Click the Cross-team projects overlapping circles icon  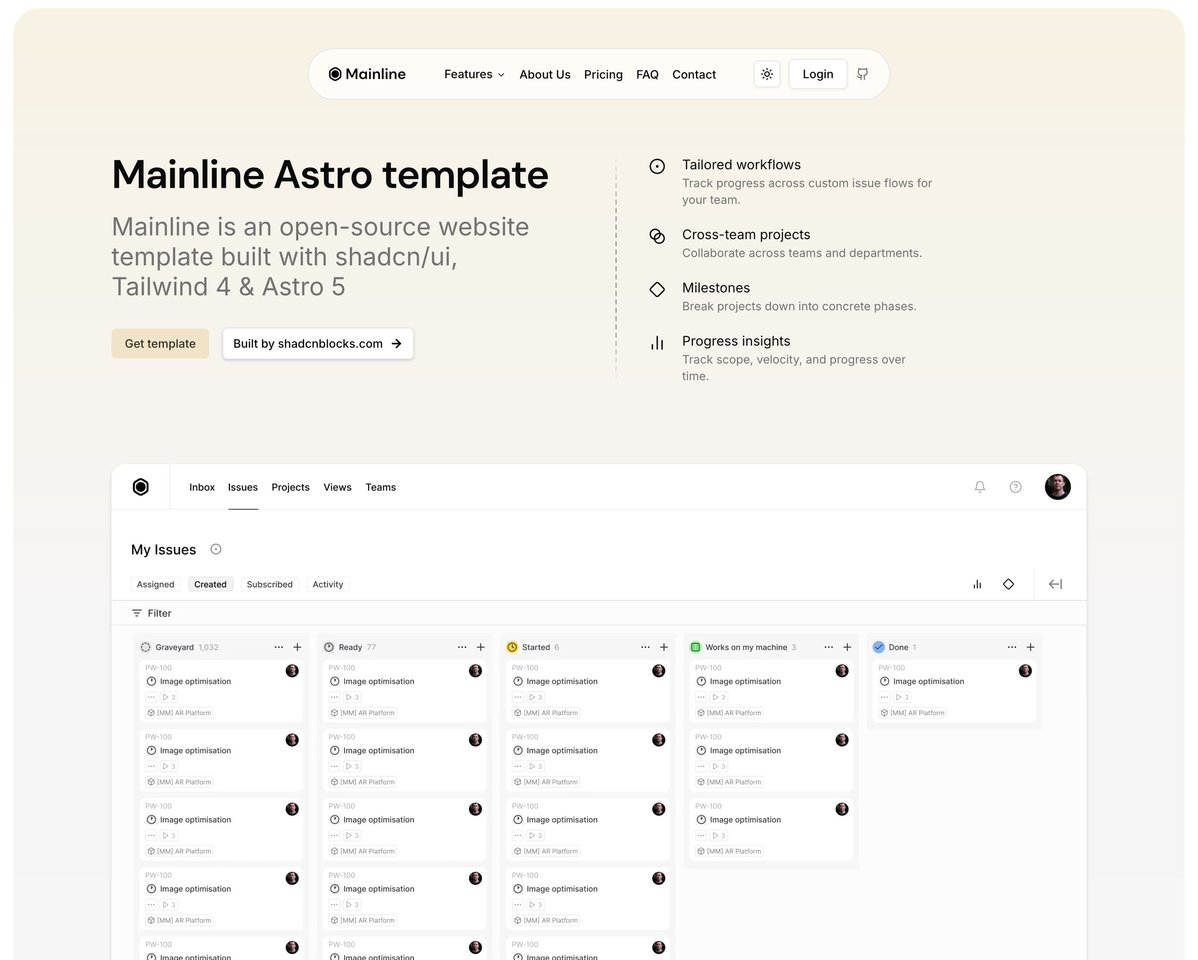[657, 235]
